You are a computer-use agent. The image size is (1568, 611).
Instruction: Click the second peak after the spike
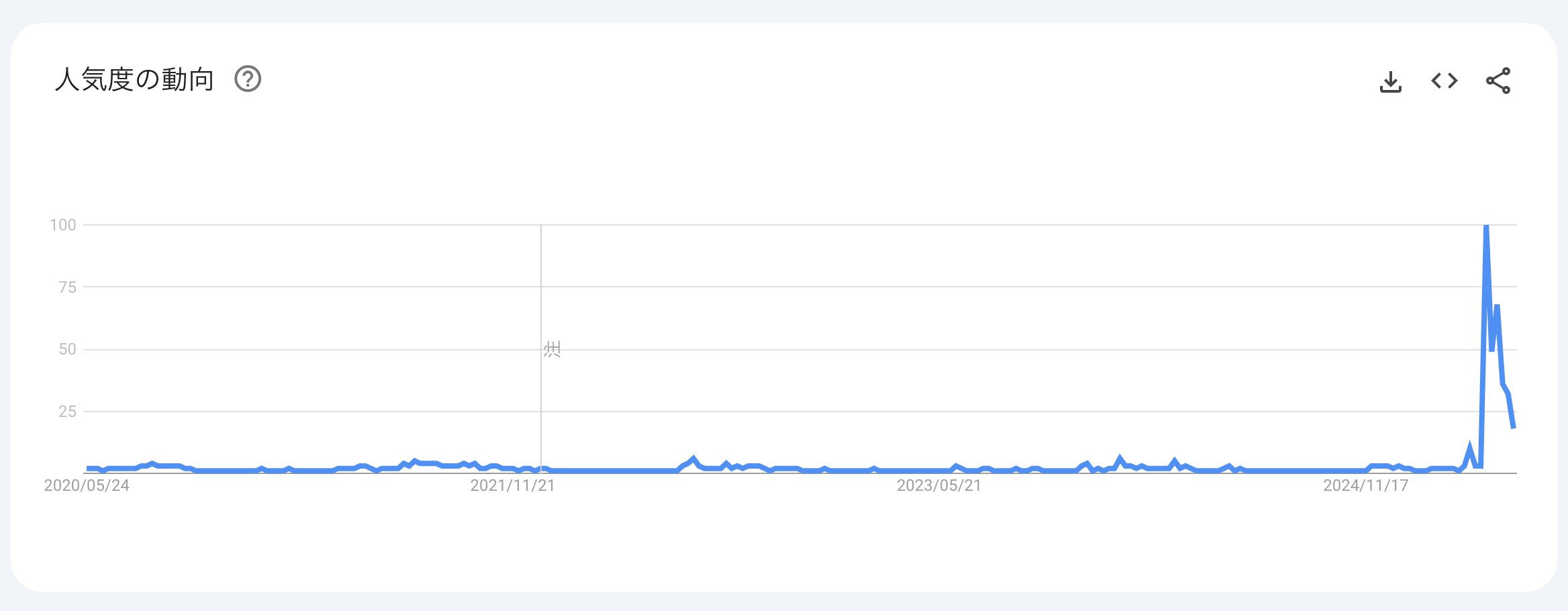[1497, 307]
